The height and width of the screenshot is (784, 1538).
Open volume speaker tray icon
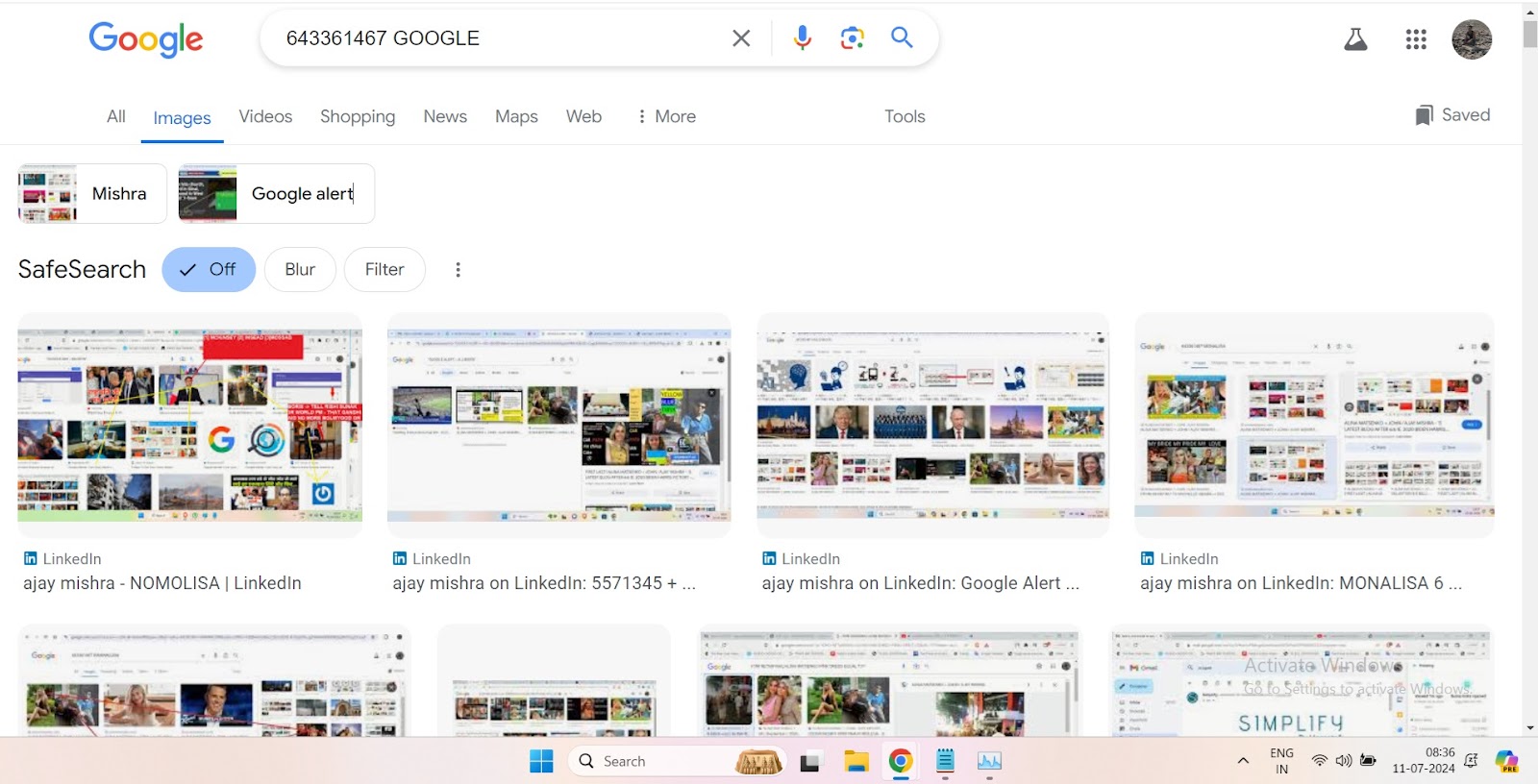pos(1344,761)
